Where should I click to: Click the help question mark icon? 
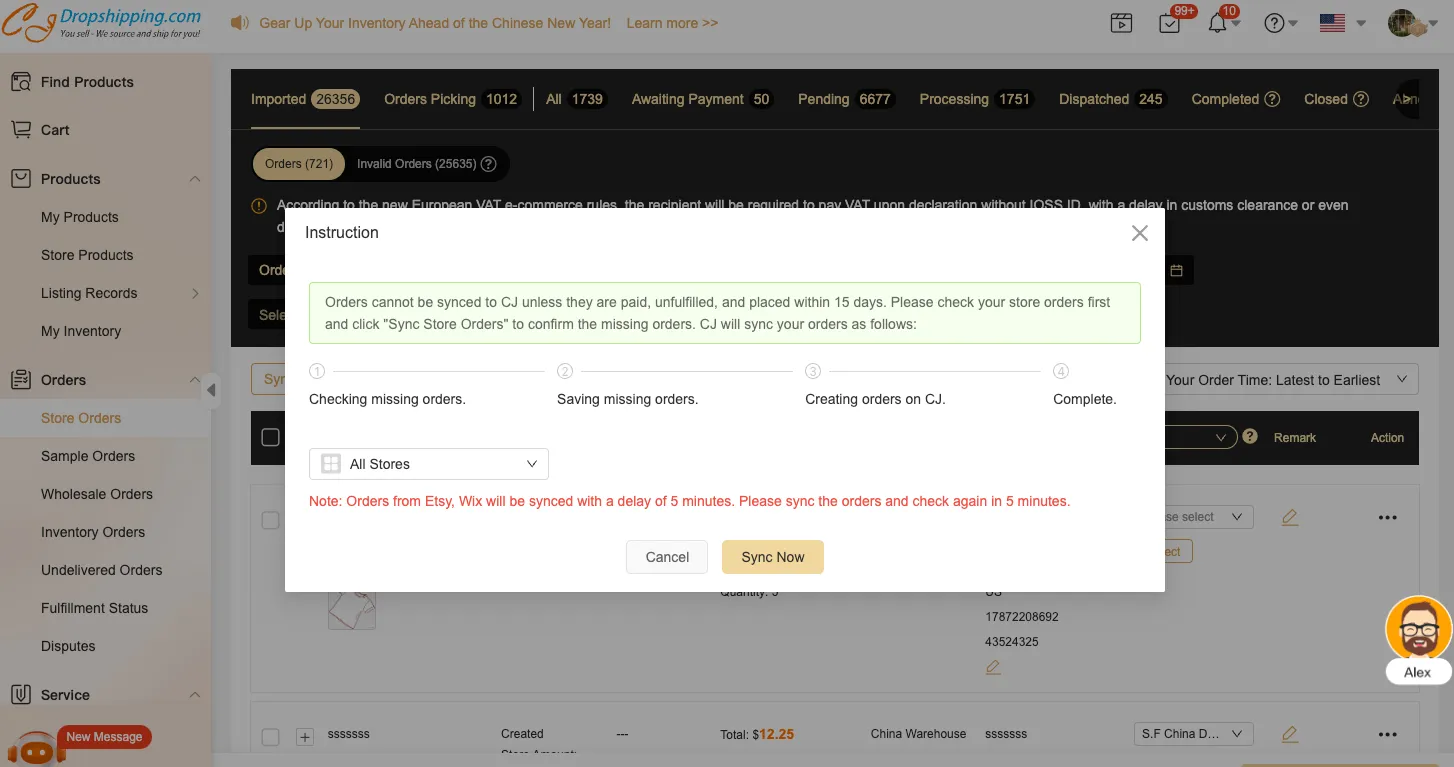(x=1274, y=23)
